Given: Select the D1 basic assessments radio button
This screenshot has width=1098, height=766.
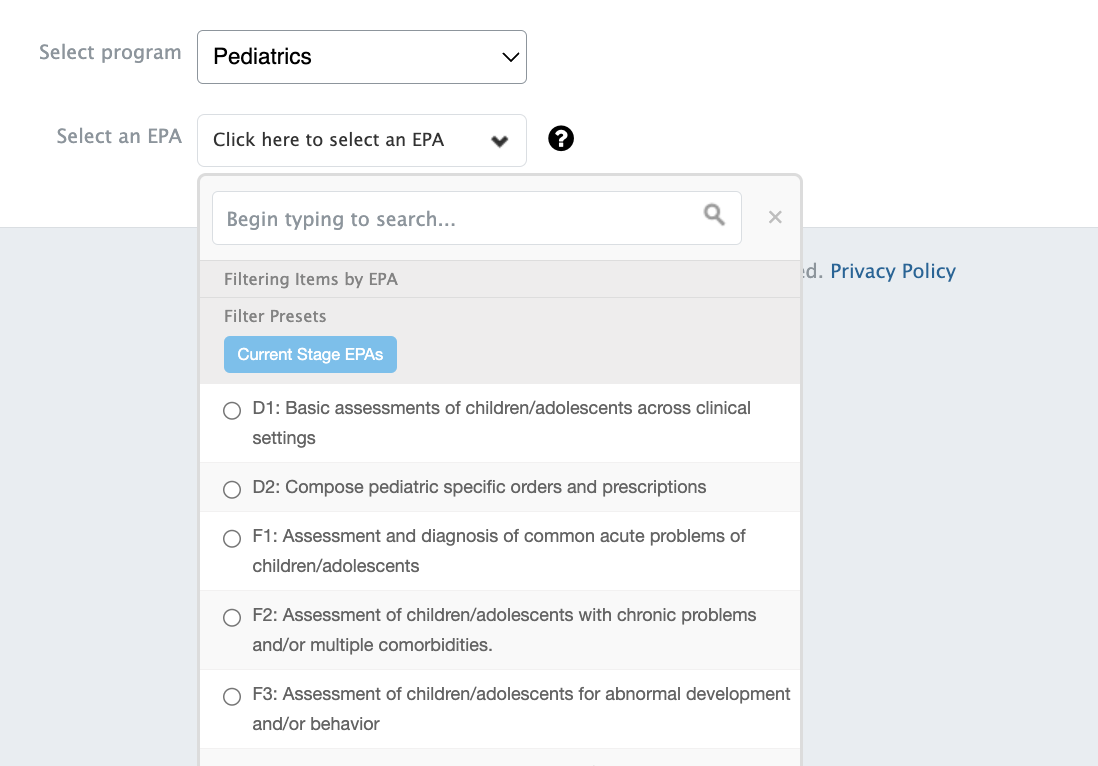Looking at the screenshot, I should click(232, 411).
